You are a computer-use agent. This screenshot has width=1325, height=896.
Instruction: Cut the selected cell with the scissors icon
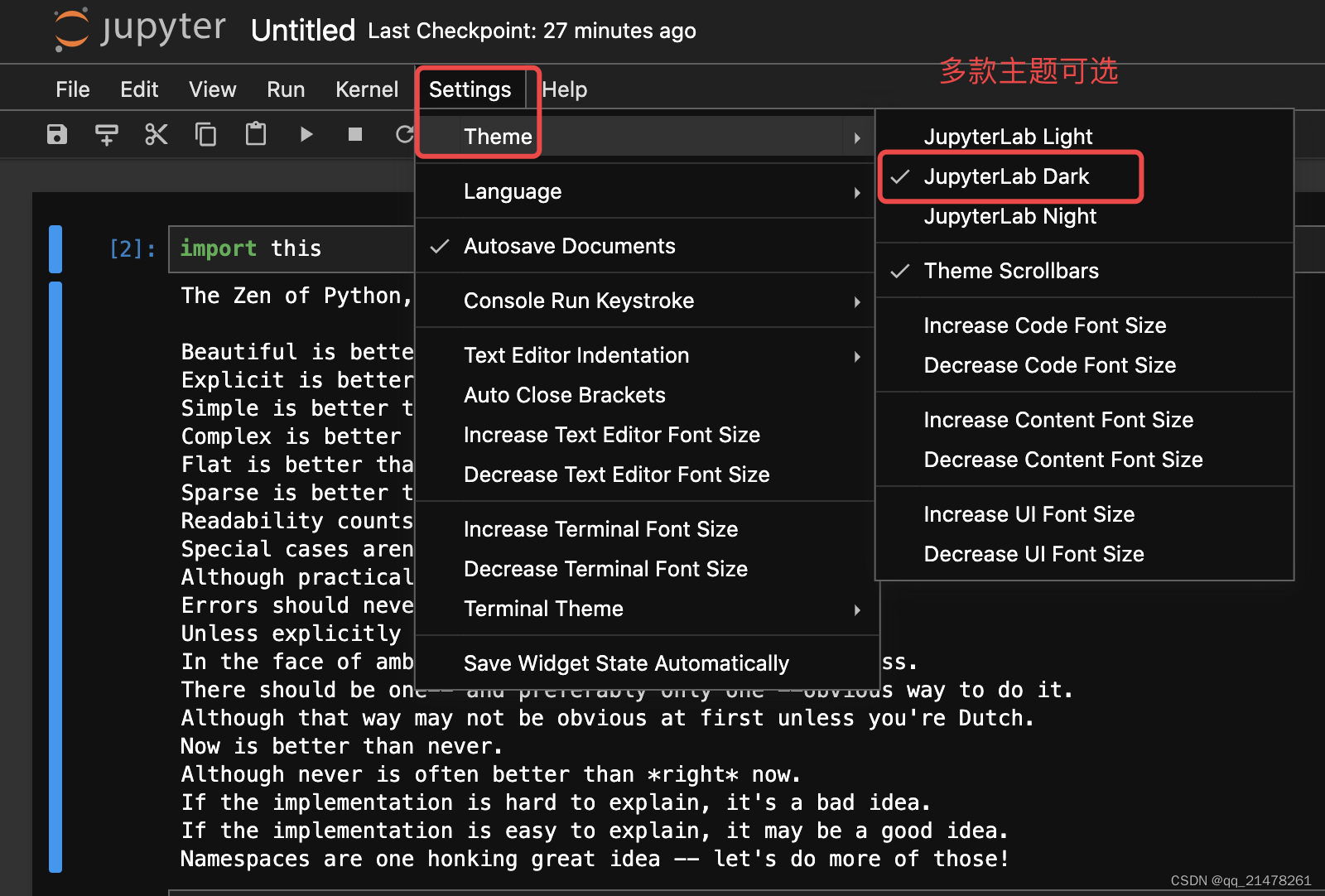pos(156,134)
